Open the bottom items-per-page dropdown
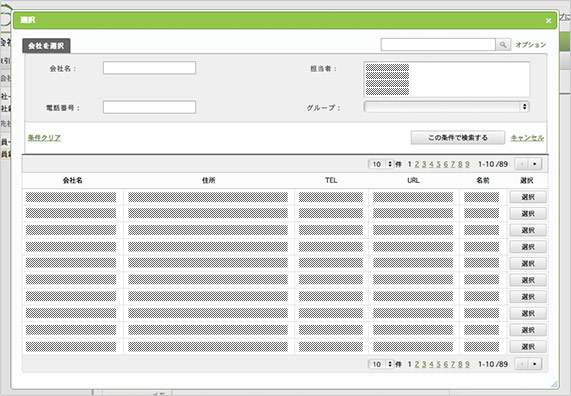Image resolution: width=571 pixels, height=396 pixels. [381, 364]
